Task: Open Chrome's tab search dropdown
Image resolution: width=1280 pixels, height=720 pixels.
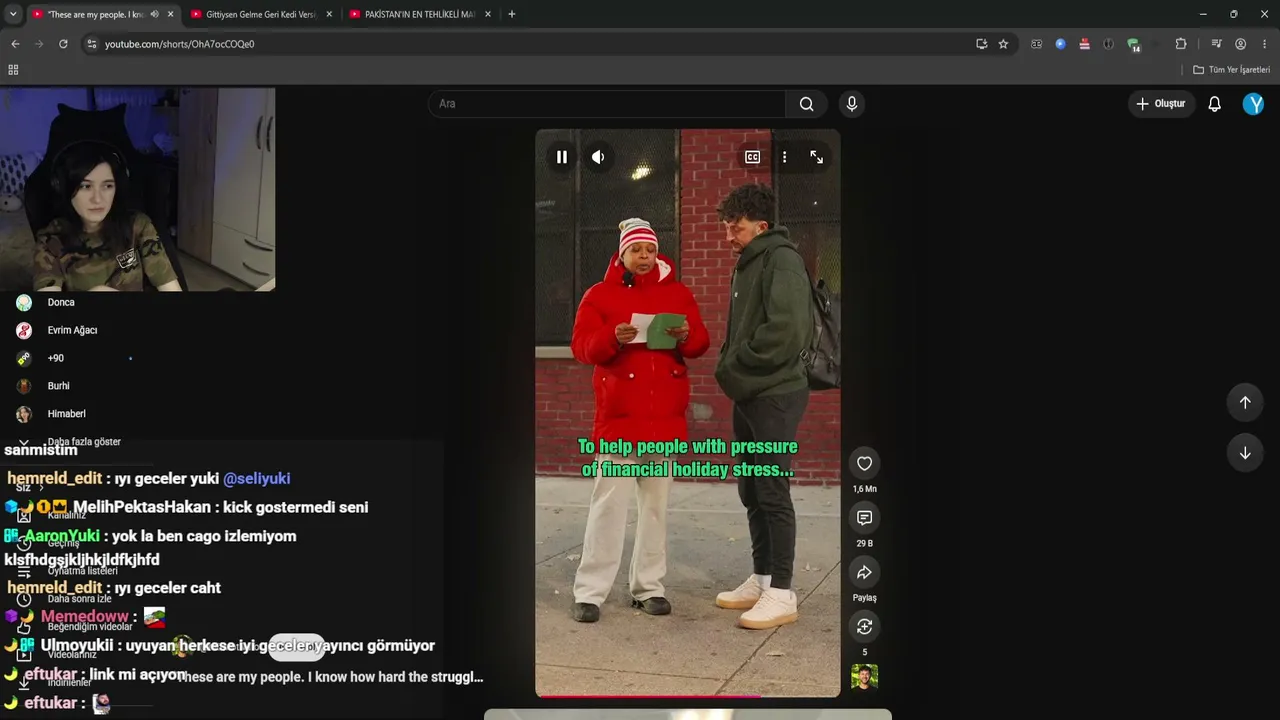Action: coord(13,14)
